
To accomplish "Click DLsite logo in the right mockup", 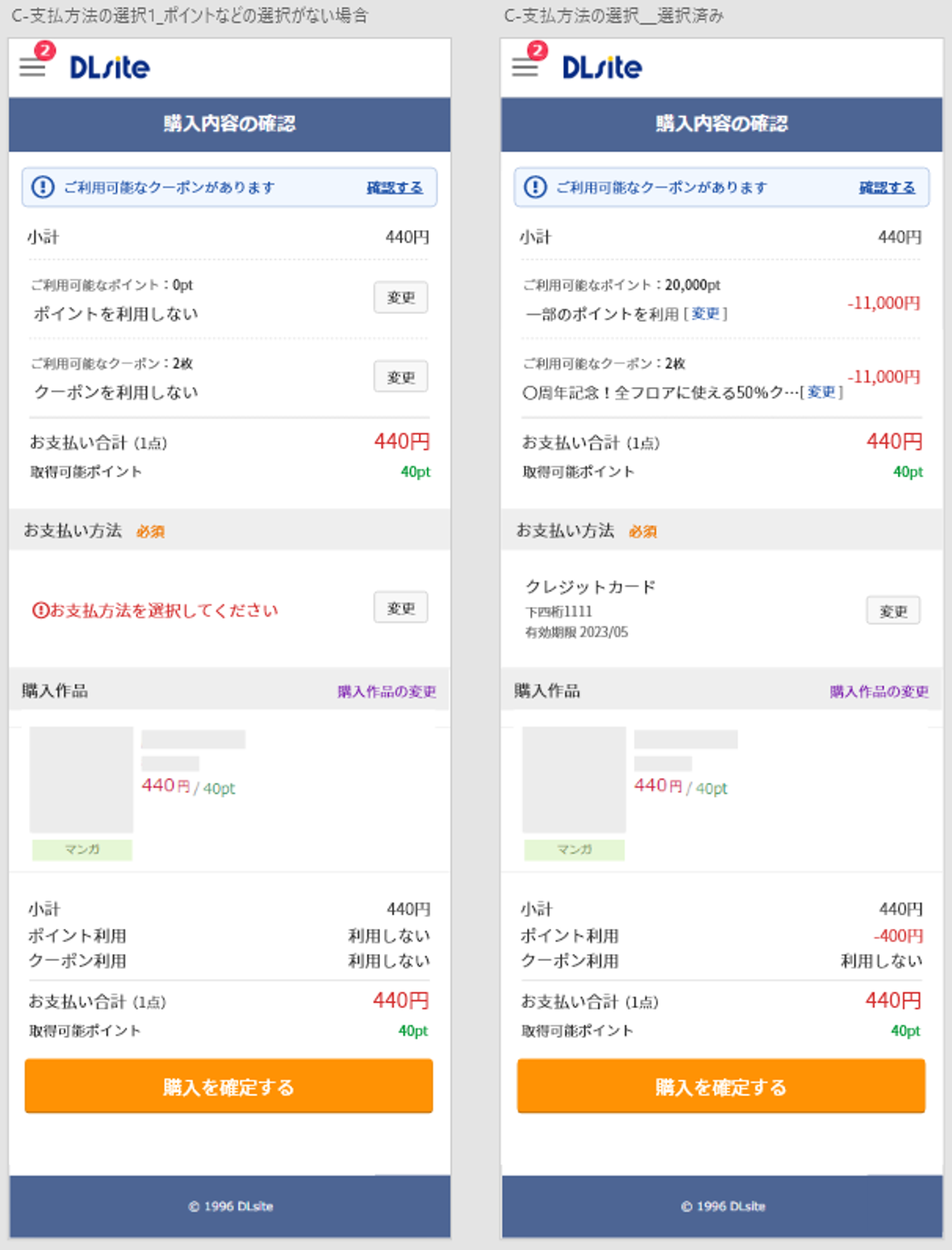I will pyautogui.click(x=602, y=67).
